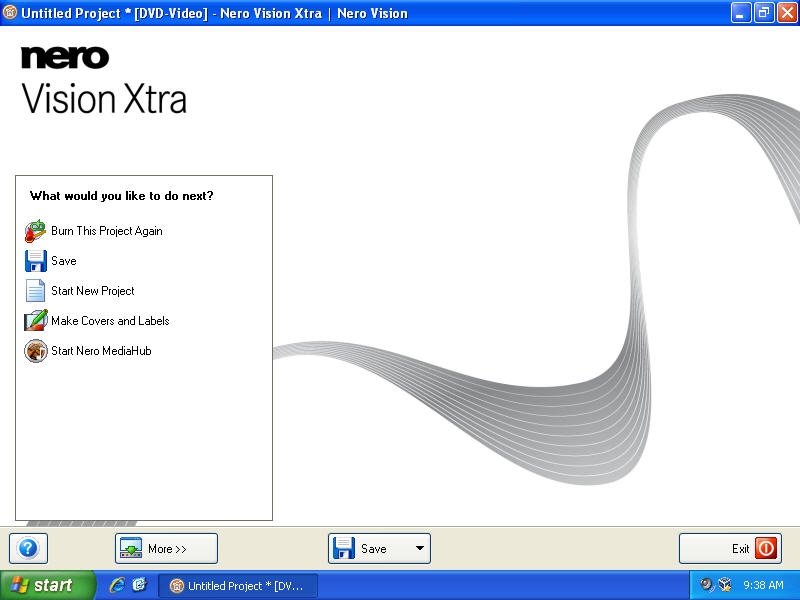The height and width of the screenshot is (600, 800).
Task: Select the Untitled Project taskbar button
Action: (238, 586)
